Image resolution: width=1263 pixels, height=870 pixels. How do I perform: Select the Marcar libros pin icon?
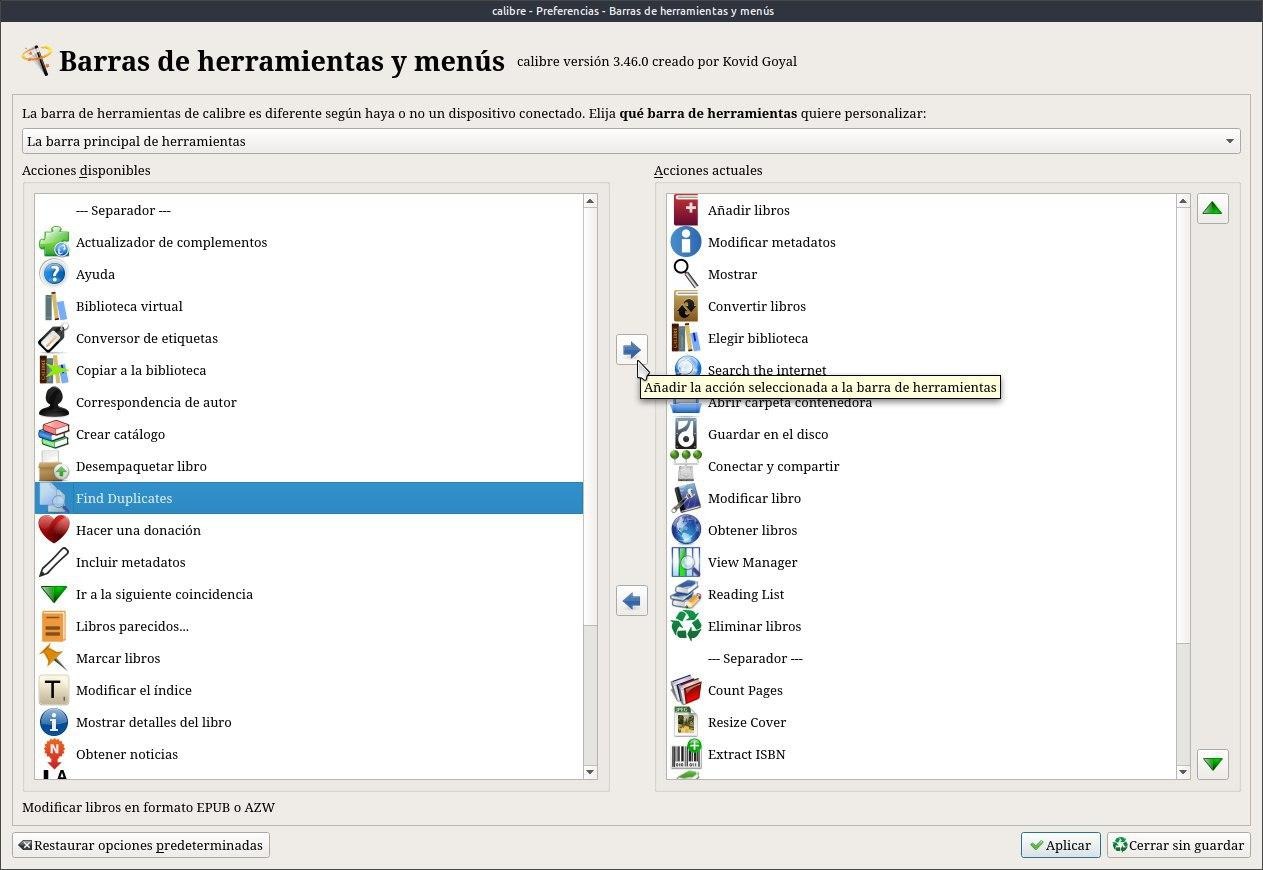coord(54,658)
